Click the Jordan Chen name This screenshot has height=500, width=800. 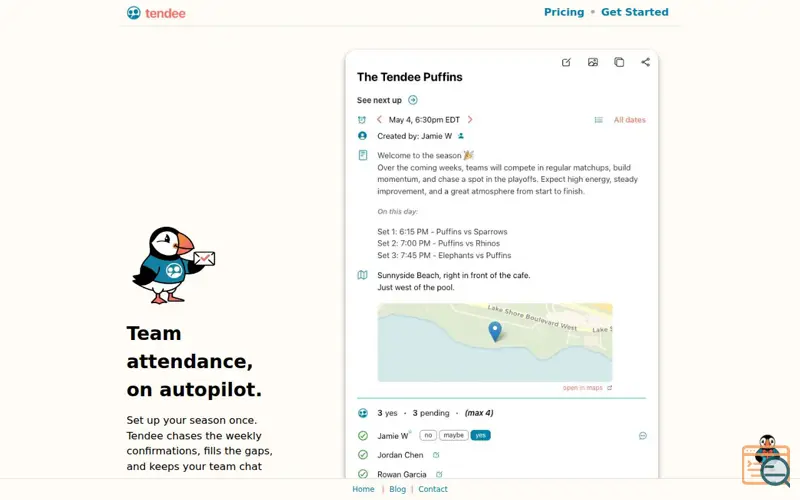tap(401, 455)
